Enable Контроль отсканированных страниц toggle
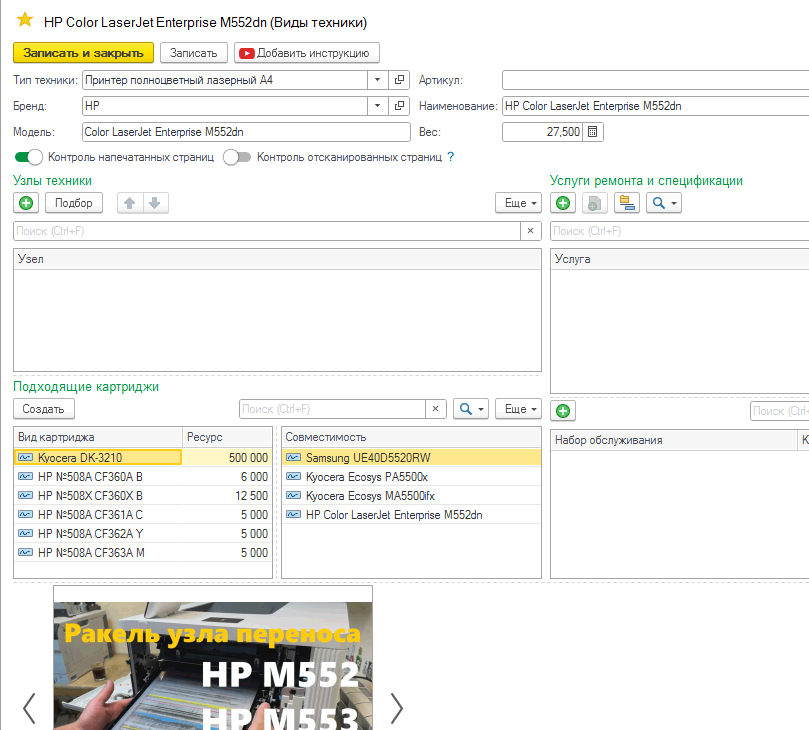Image resolution: width=809 pixels, height=730 pixels. [237, 157]
